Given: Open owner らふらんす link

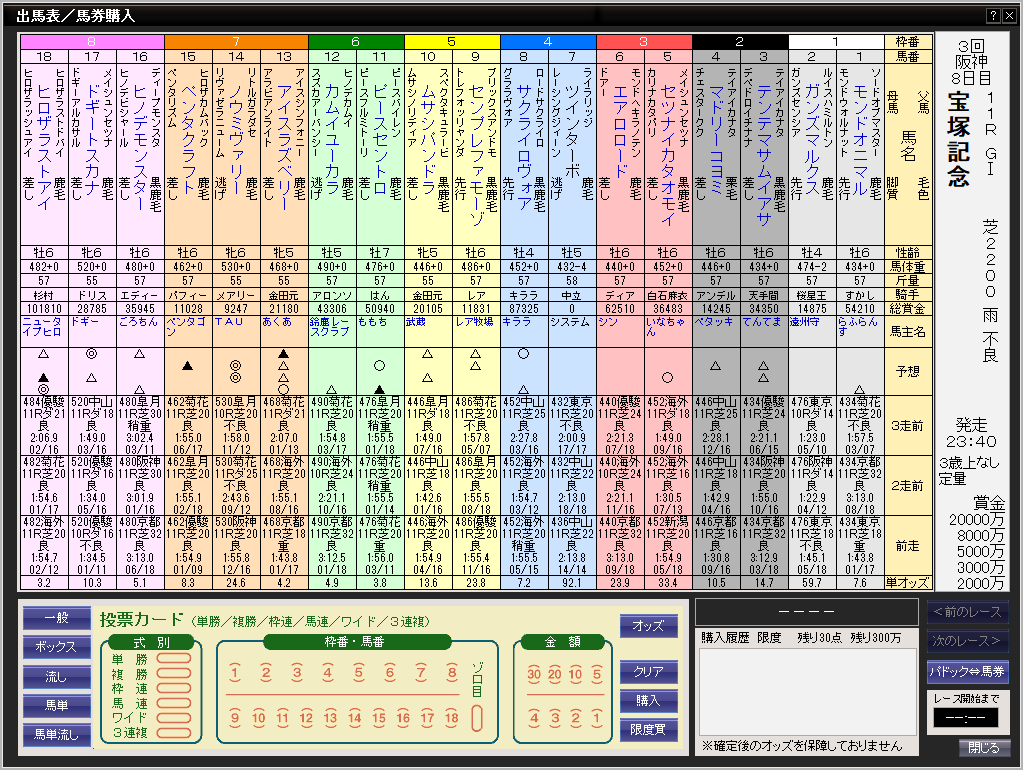Looking at the screenshot, I should 857,326.
